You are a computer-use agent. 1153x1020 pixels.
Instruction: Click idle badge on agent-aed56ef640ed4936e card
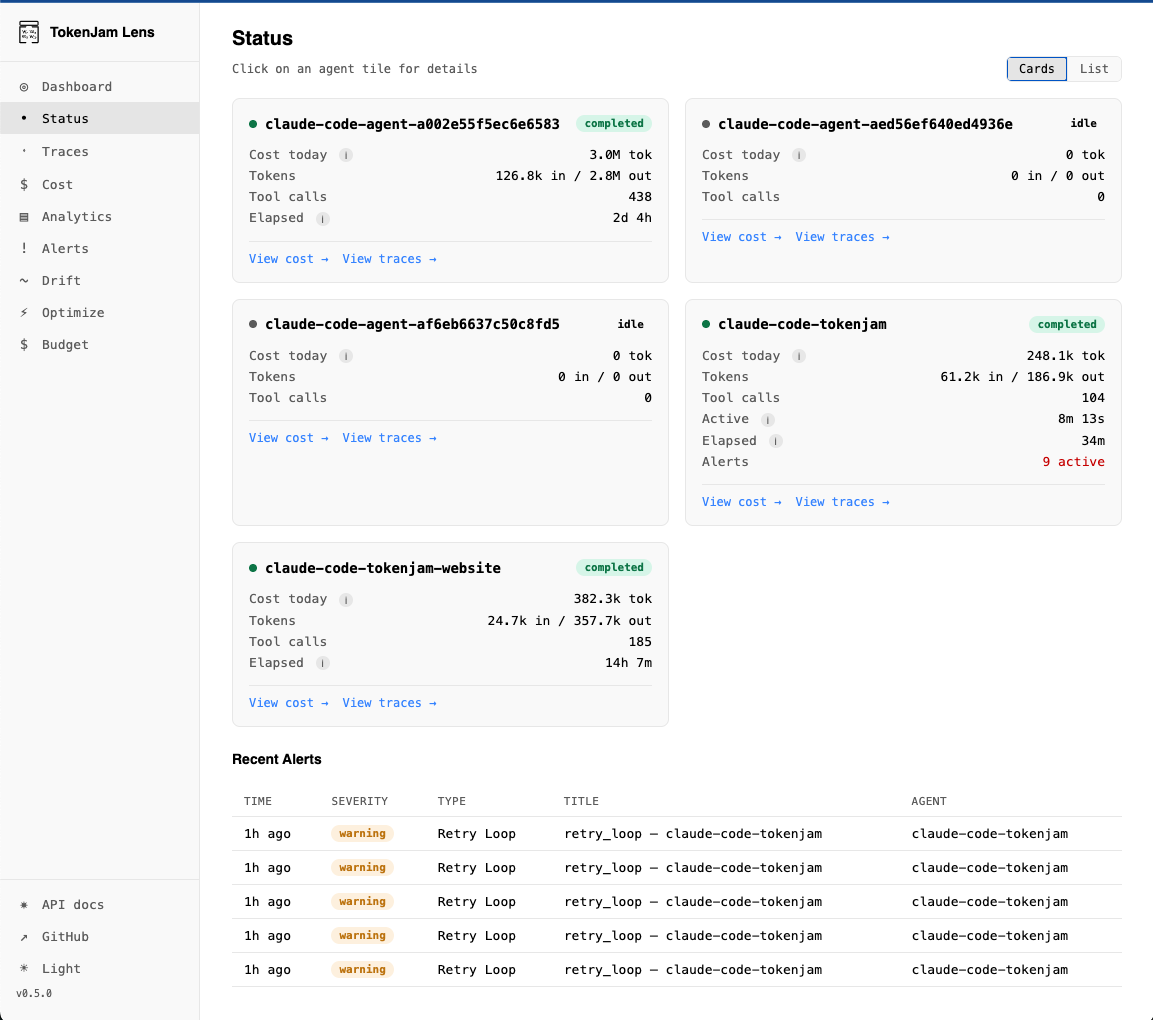[x=1083, y=124]
